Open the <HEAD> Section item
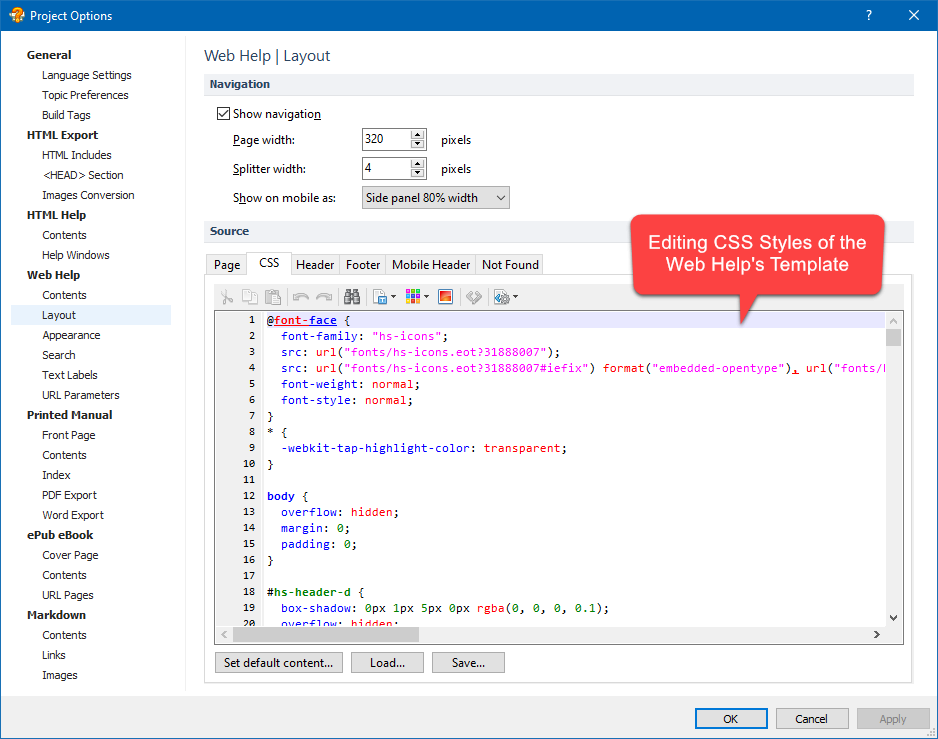Screen dimensions: 938x739 [83, 175]
